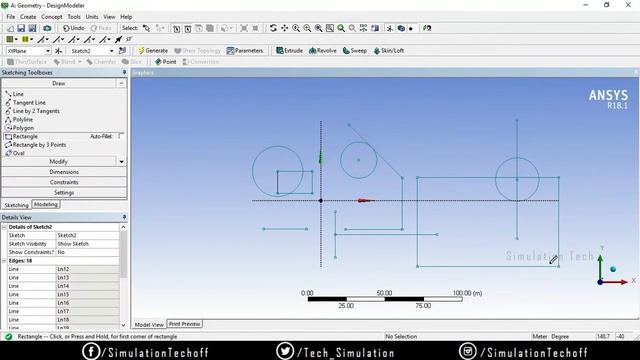
Task: Click the Show Constraints? value No
Action: [87, 252]
